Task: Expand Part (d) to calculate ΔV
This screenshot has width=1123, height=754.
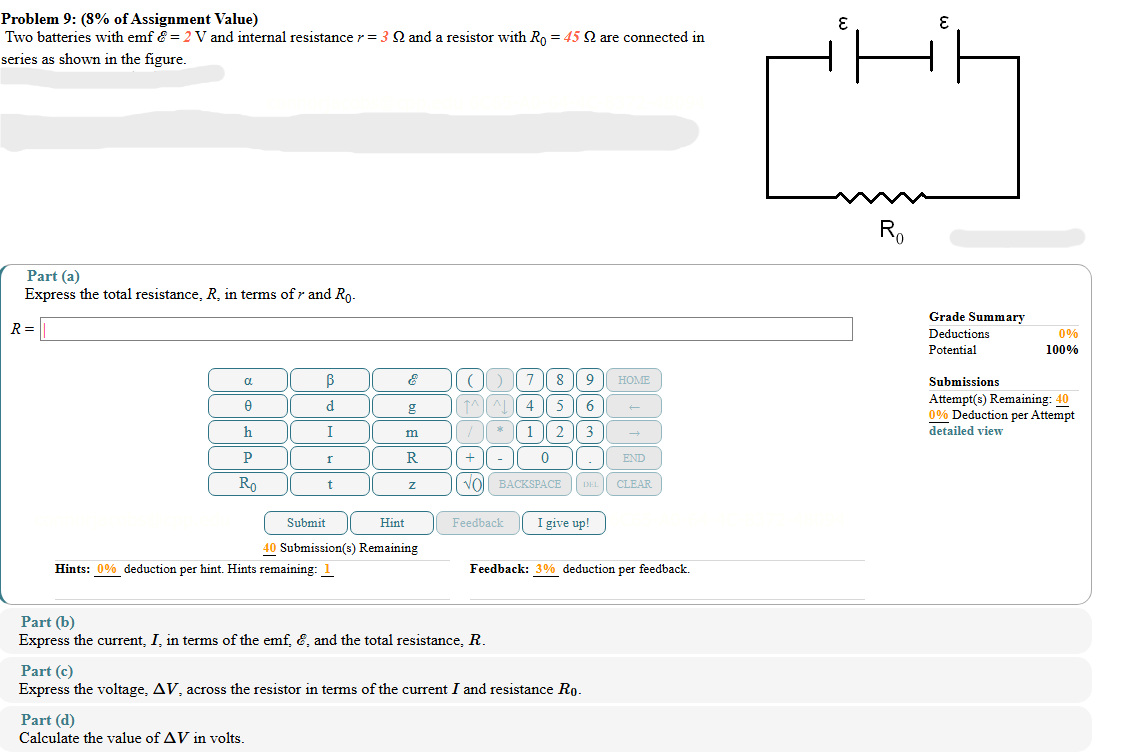Action: click(47, 719)
